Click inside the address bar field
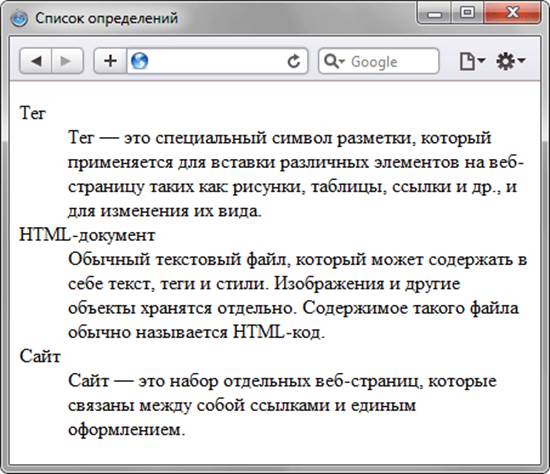The height and width of the screenshot is (474, 550). tap(217, 61)
